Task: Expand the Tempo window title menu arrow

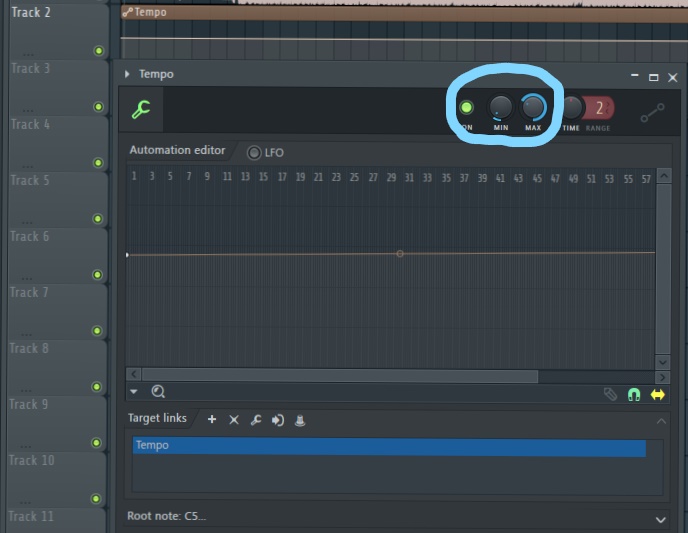Action: 127,74
